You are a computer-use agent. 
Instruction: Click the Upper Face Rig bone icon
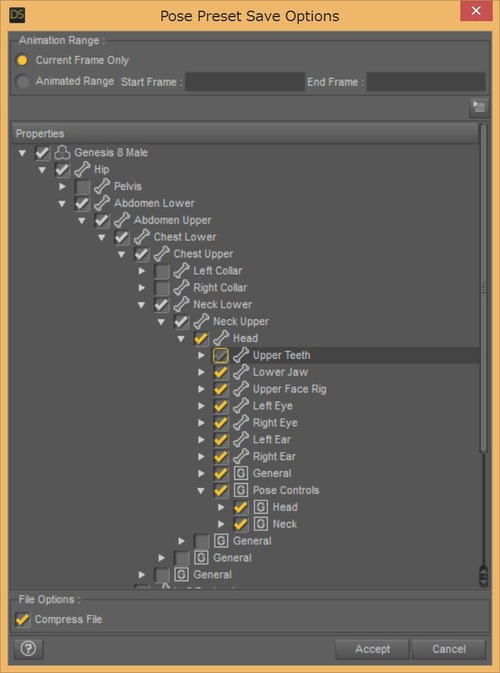click(x=241, y=389)
